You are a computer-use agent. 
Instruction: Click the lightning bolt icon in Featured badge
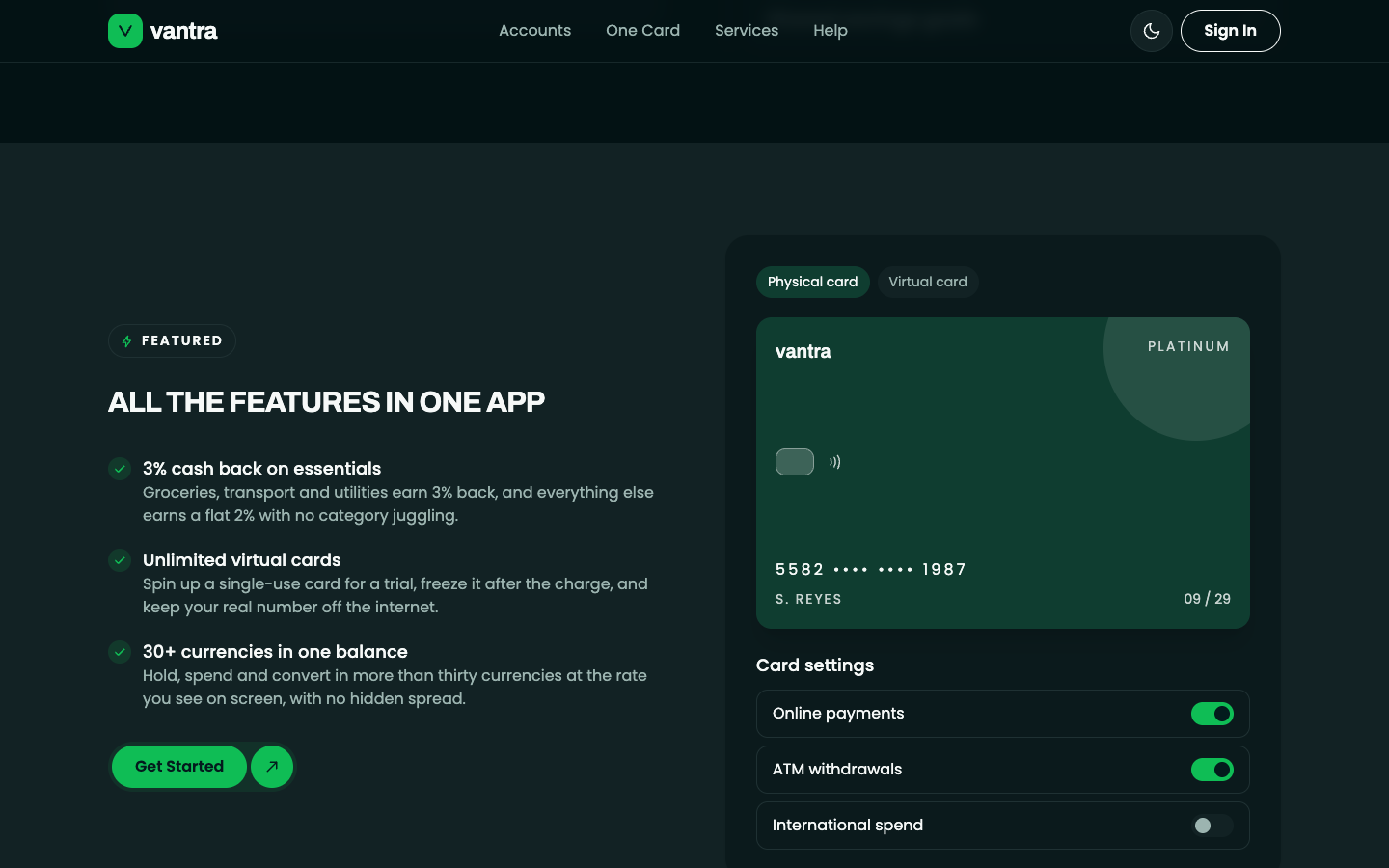pyautogui.click(x=126, y=341)
